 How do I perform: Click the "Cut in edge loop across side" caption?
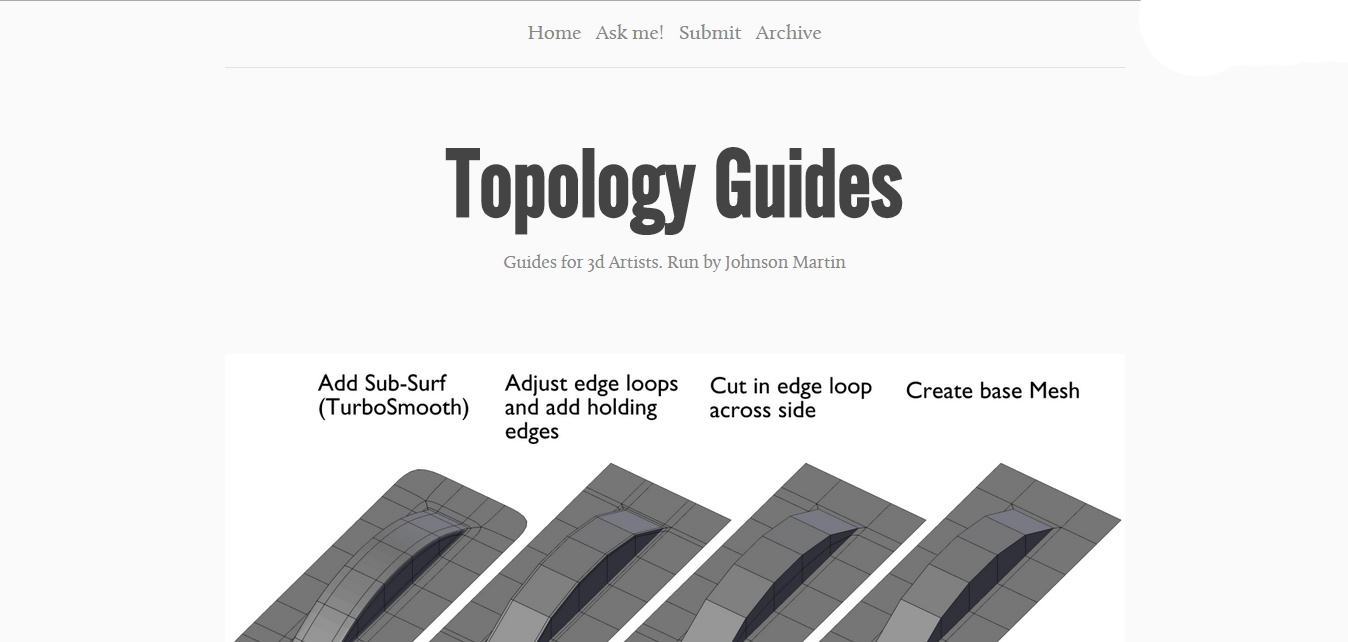click(x=790, y=397)
